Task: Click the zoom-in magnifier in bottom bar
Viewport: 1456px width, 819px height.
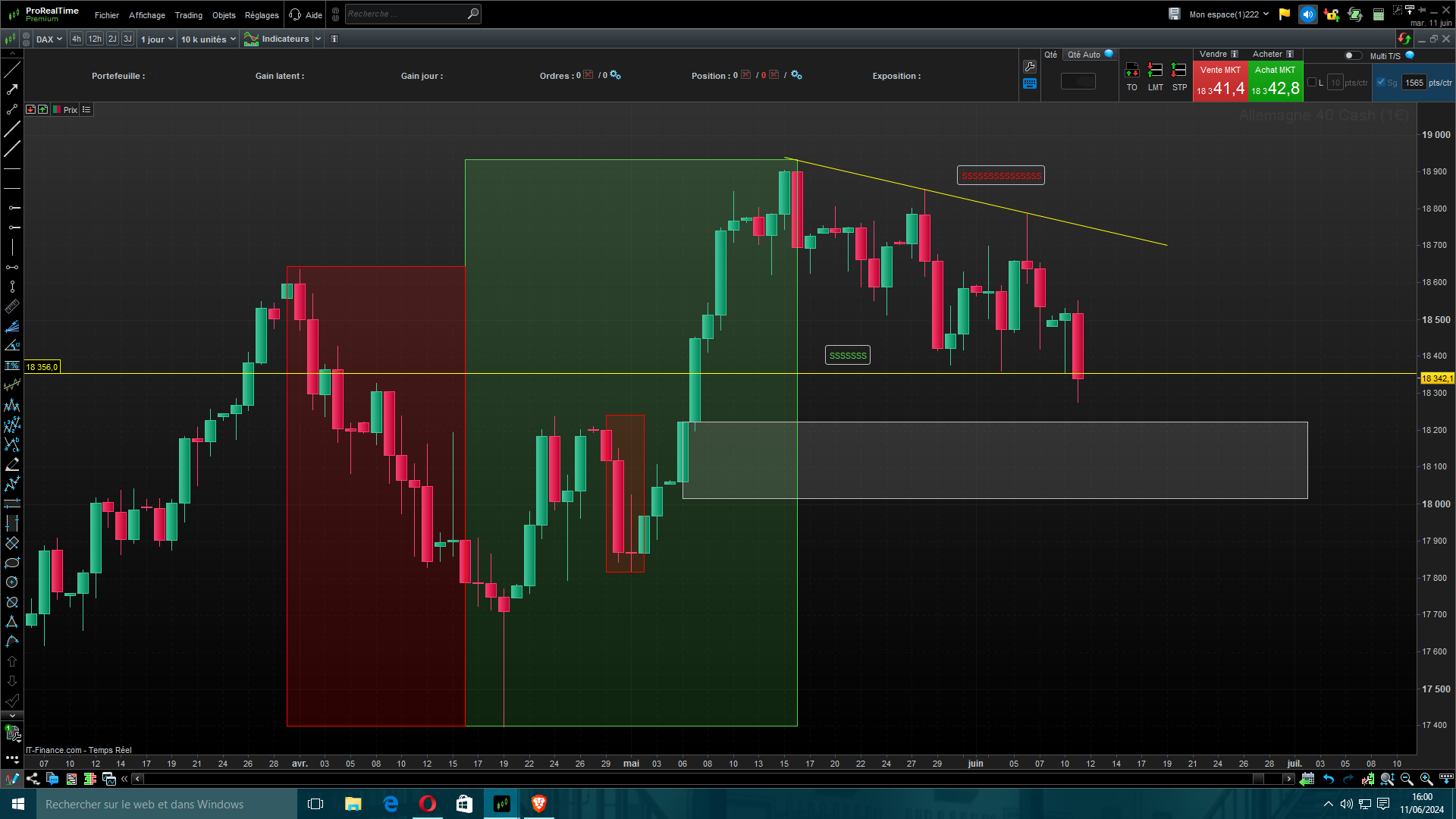Action: tap(1426, 779)
